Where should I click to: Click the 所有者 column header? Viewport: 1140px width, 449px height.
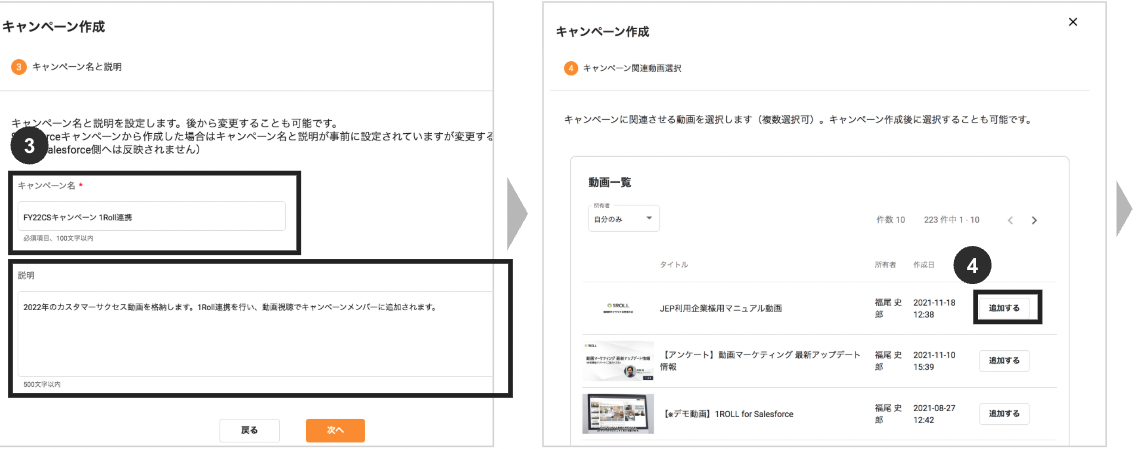pos(886,264)
